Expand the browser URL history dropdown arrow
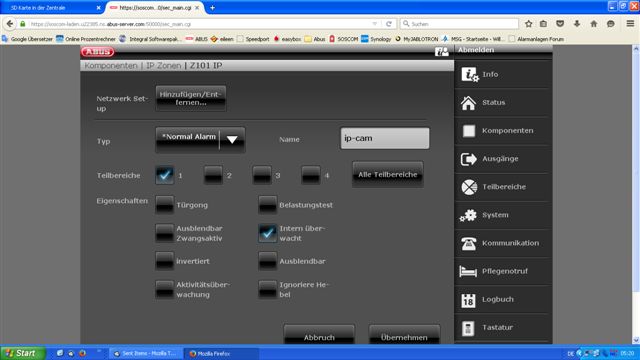This screenshot has width=640, height=360. tap(374, 24)
